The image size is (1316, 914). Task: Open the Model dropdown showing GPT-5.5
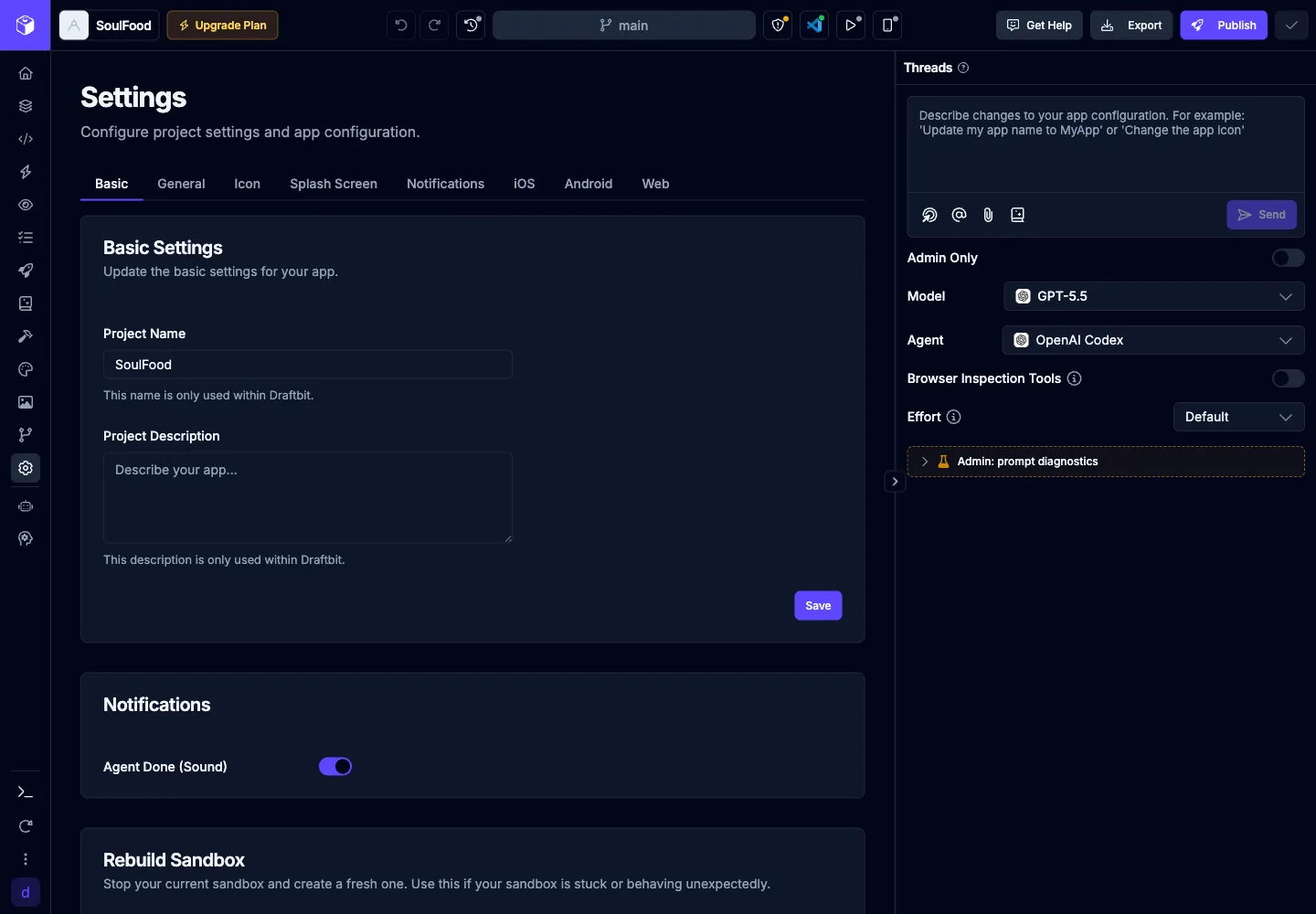pos(1153,296)
